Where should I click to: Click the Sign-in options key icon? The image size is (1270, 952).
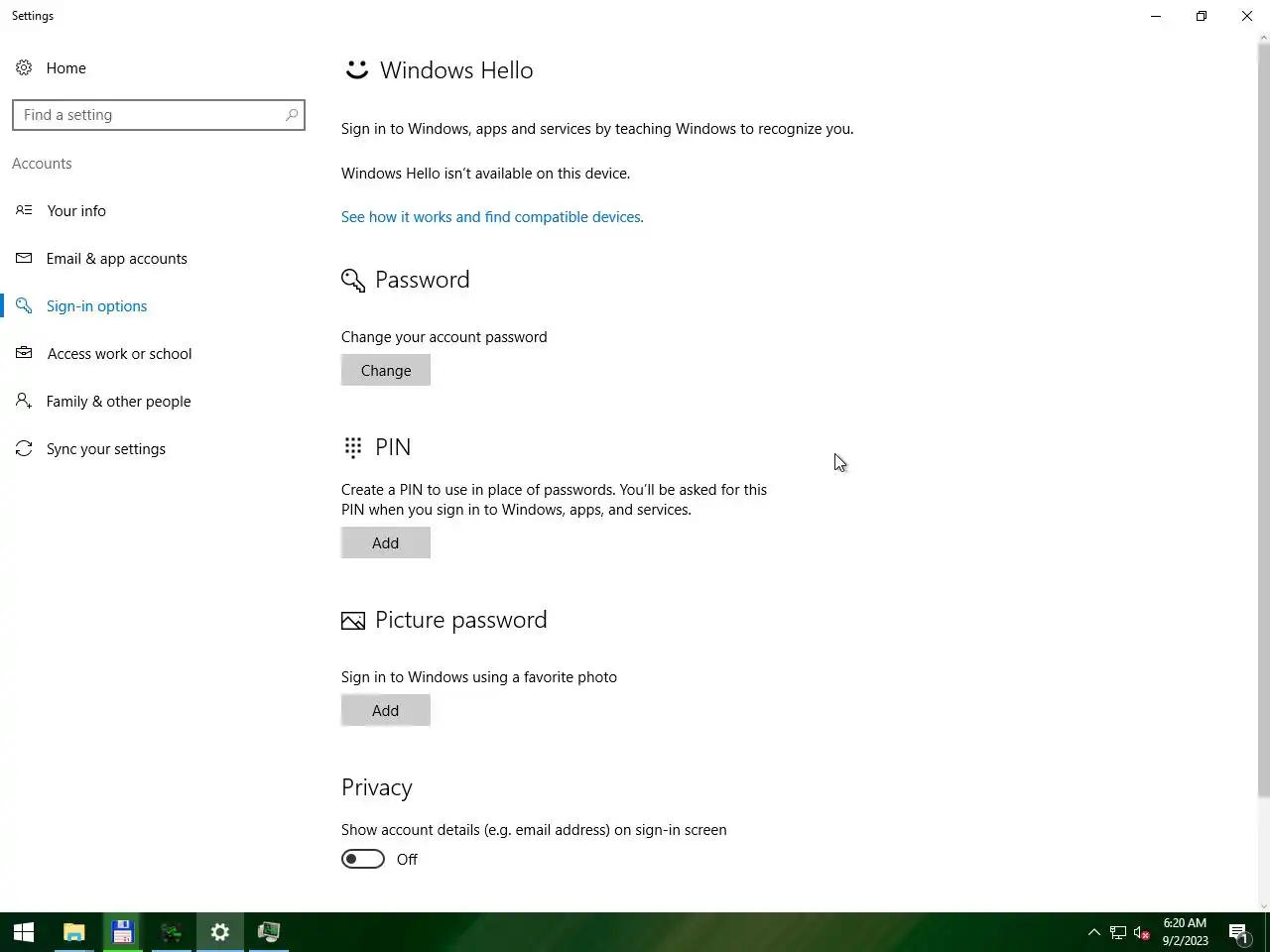tap(24, 305)
